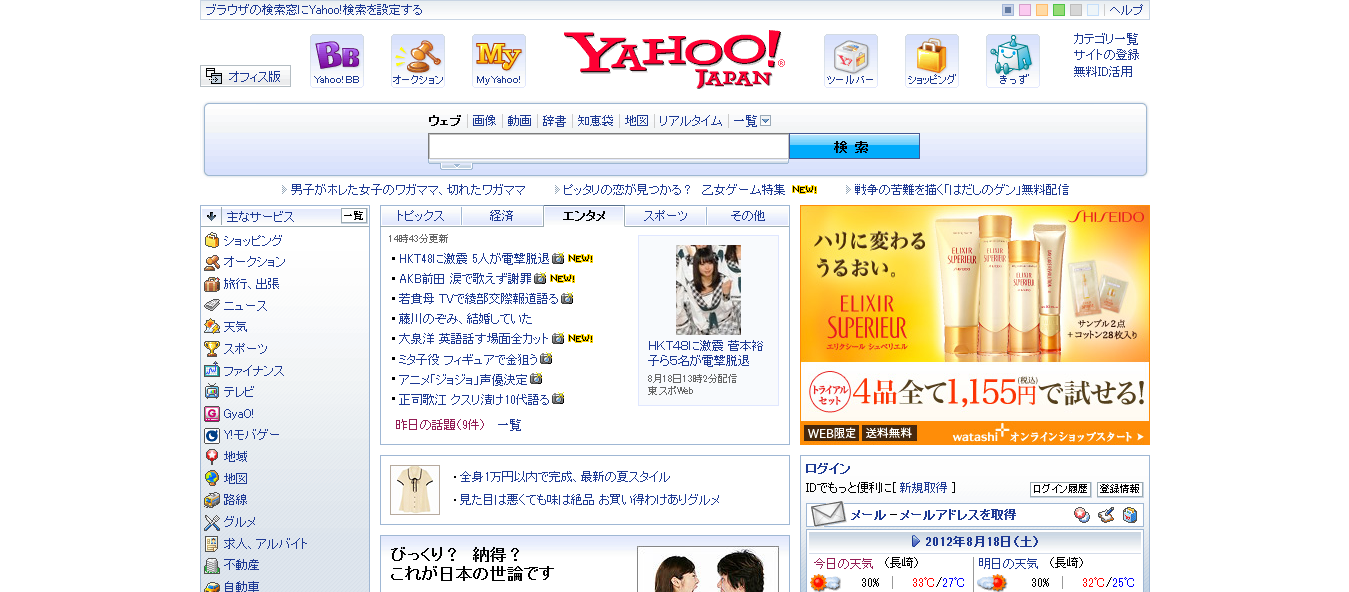This screenshot has width=1349, height=592.
Task: Click the ファイナンス chart sidebar icon
Action: point(212,370)
